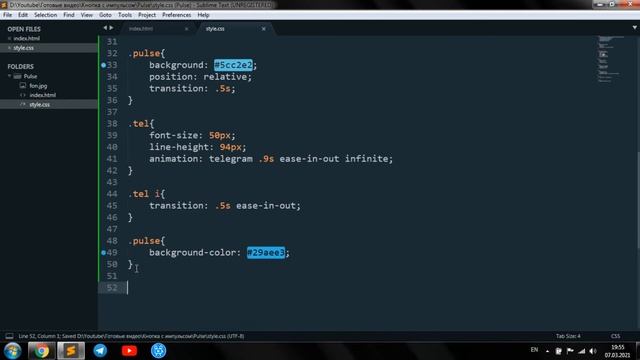Click the EN language indicator
This screenshot has width=640, height=360.
(x=534, y=350)
